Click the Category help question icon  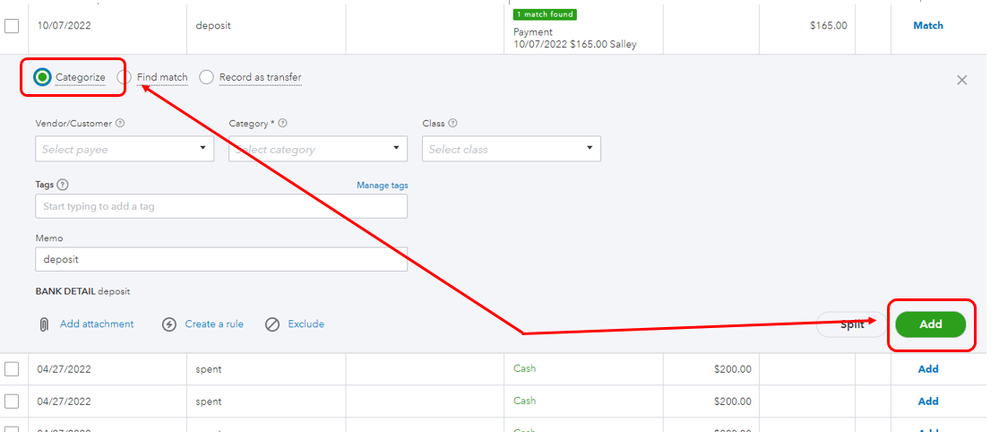(x=283, y=124)
